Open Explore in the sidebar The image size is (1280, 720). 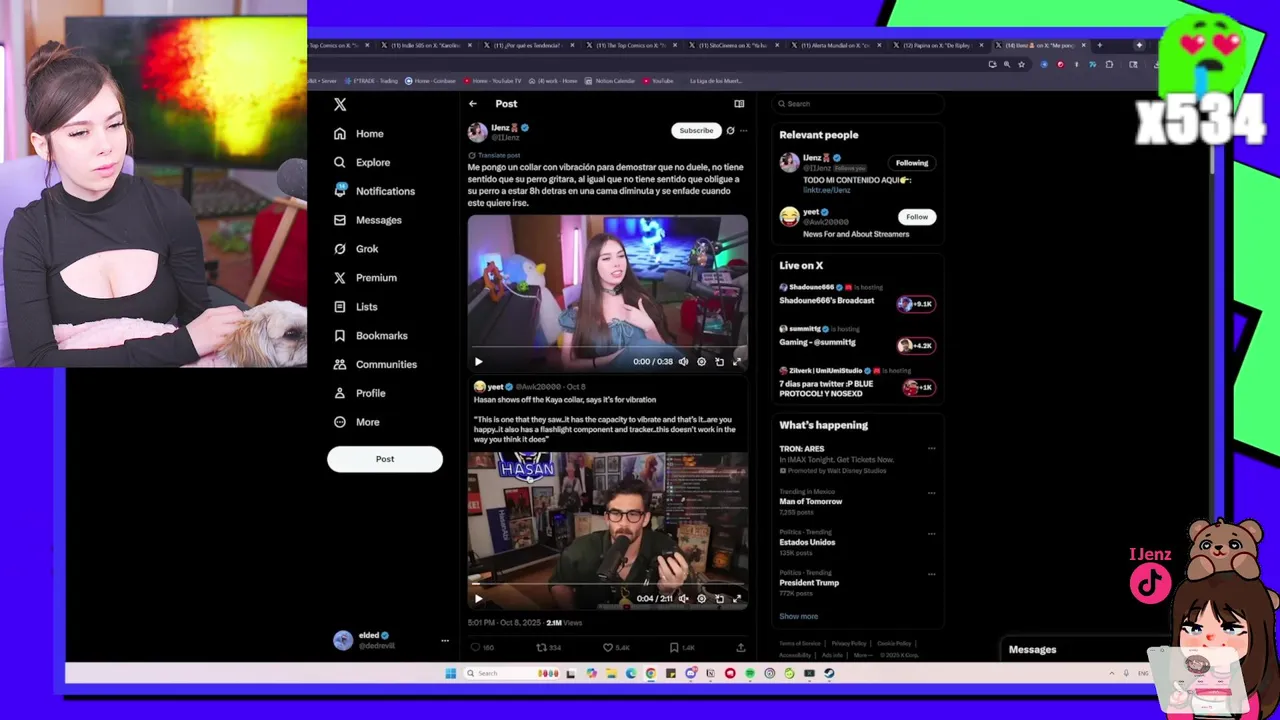point(362,162)
